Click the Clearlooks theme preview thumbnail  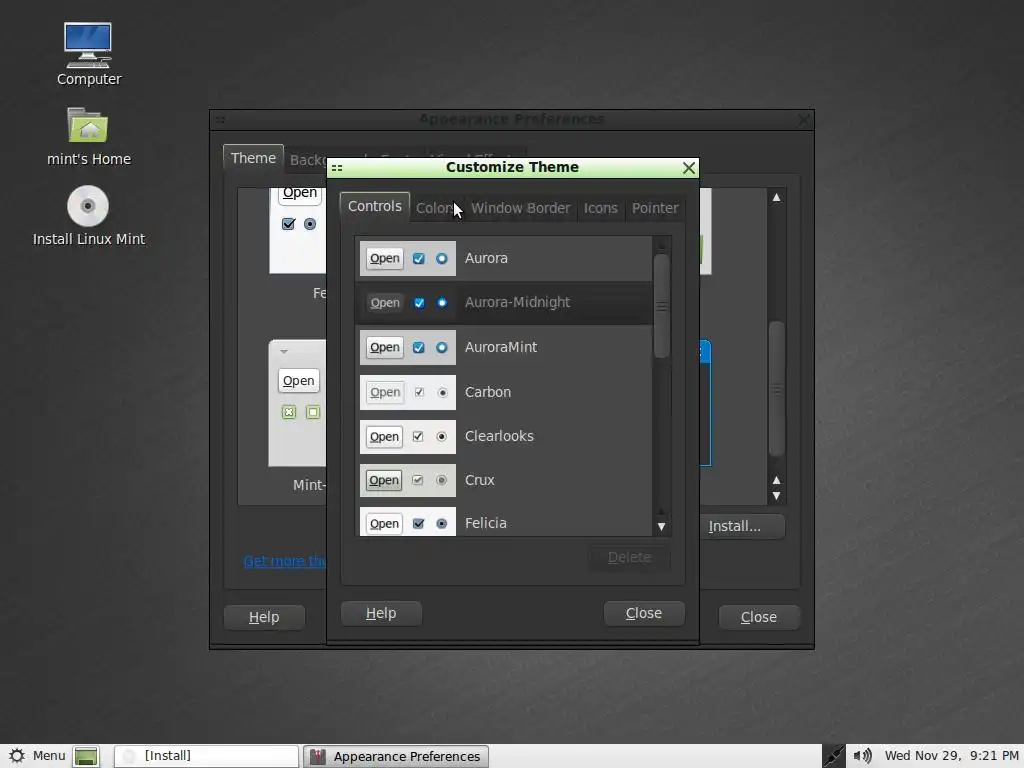pyautogui.click(x=408, y=436)
